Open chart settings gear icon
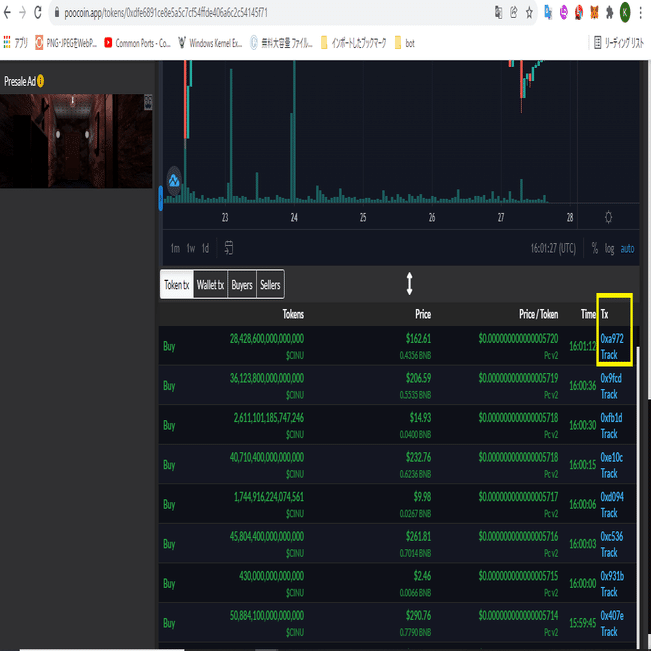 [x=608, y=217]
